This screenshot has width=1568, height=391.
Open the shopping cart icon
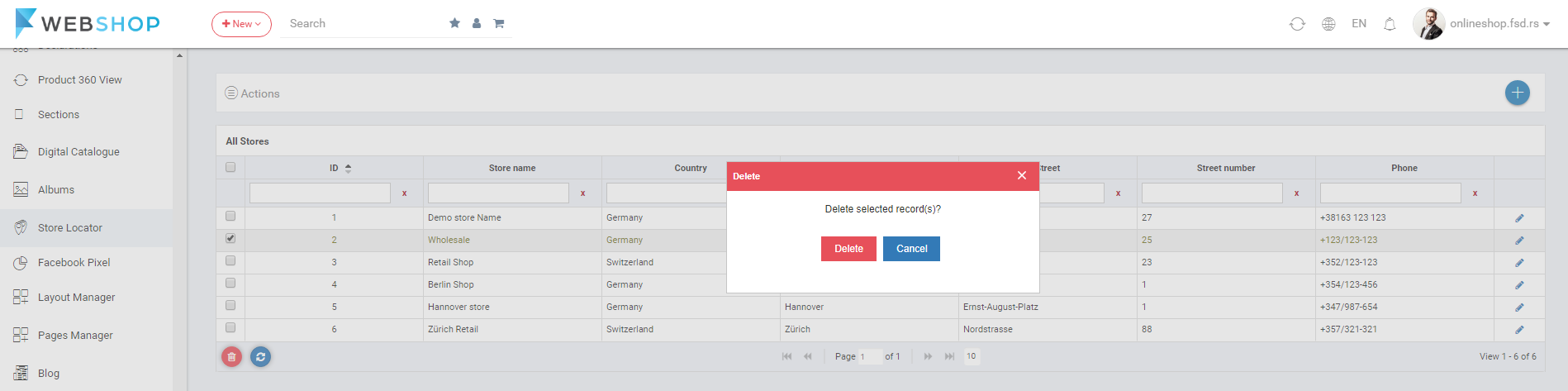499,23
